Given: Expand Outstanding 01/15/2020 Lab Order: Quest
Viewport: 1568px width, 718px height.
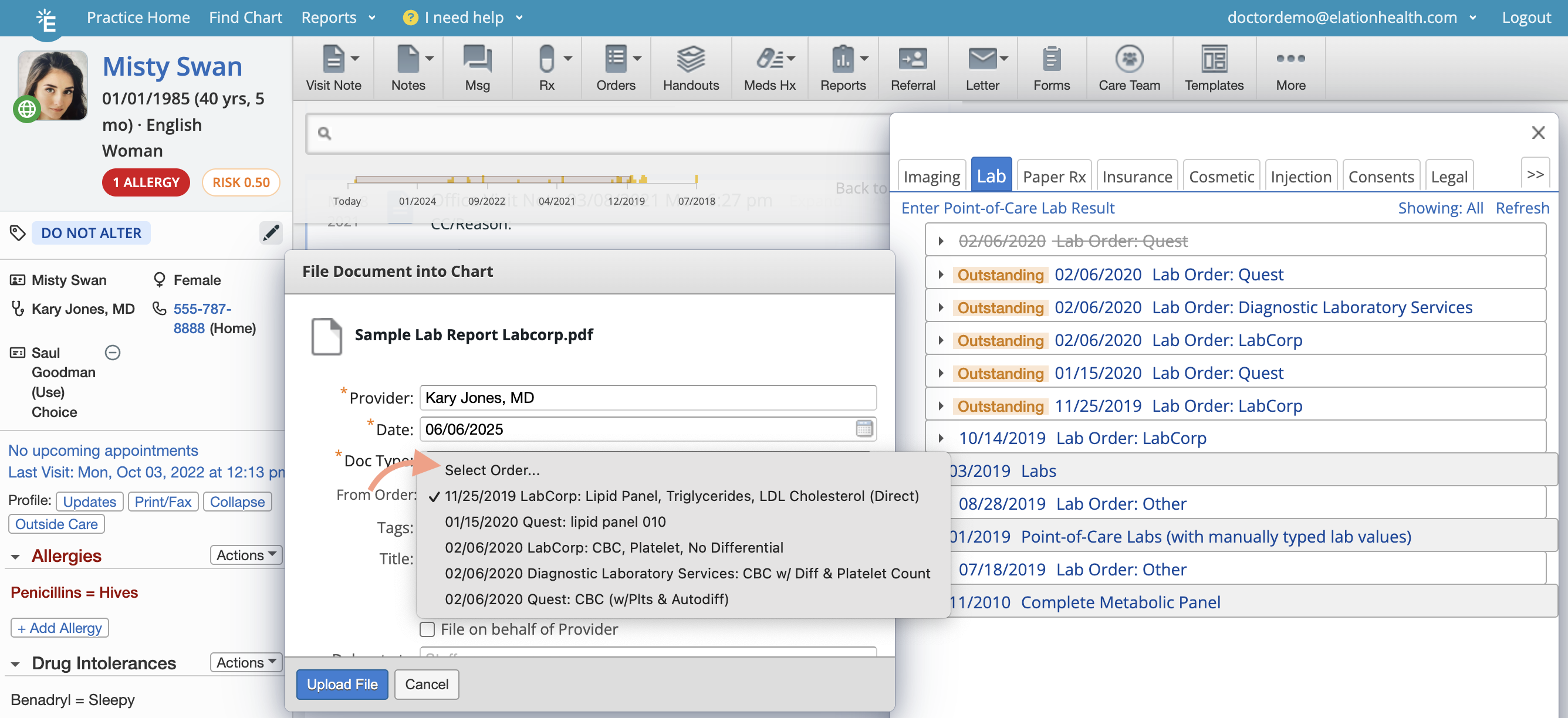Looking at the screenshot, I should pyautogui.click(x=941, y=373).
